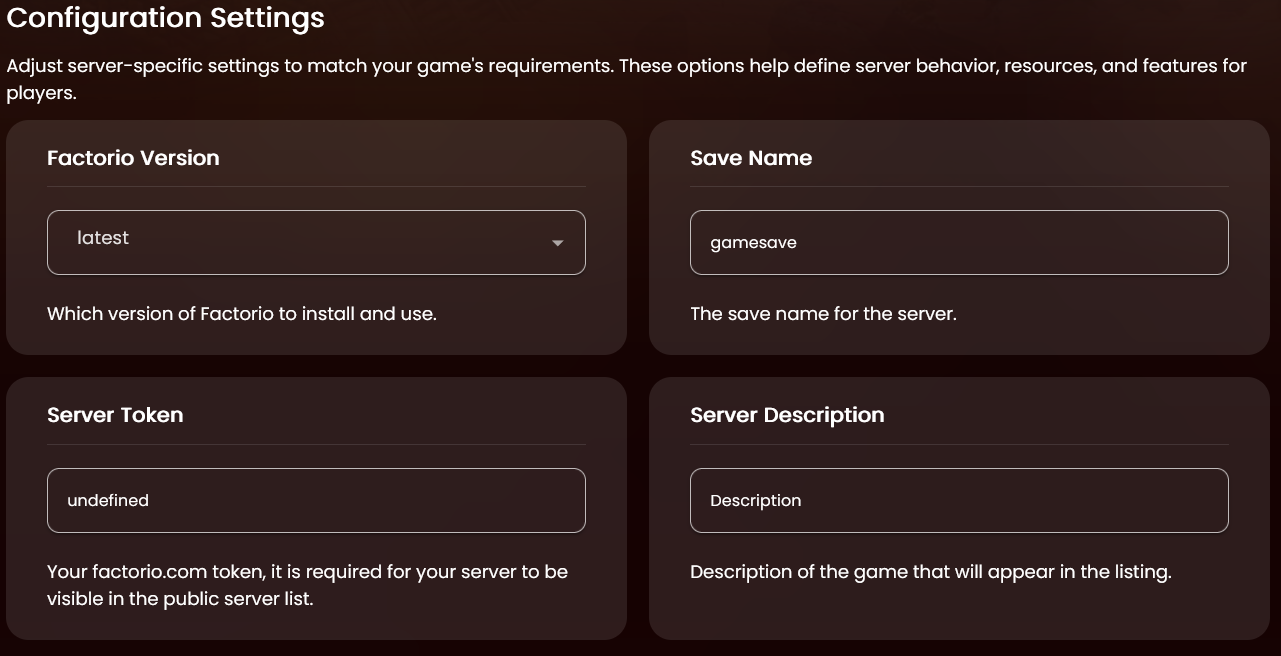Image resolution: width=1281 pixels, height=656 pixels.
Task: Click the 'Configuration Settings' page title
Action: pyautogui.click(x=166, y=18)
